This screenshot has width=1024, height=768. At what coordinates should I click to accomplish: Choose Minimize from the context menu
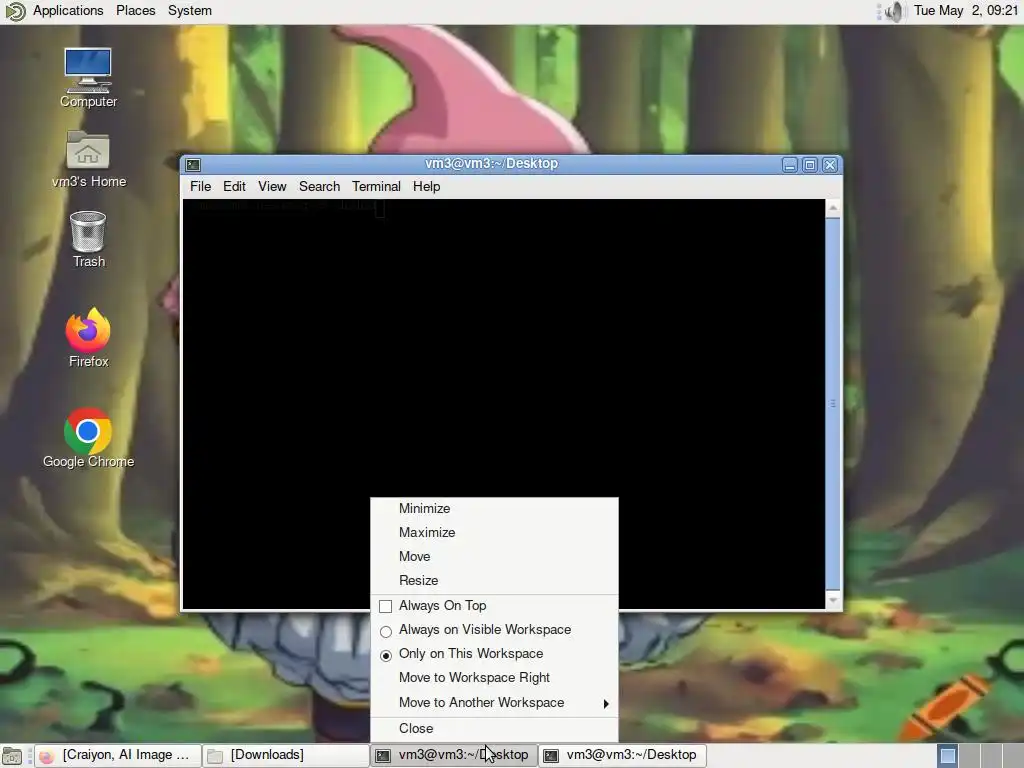tap(494, 508)
